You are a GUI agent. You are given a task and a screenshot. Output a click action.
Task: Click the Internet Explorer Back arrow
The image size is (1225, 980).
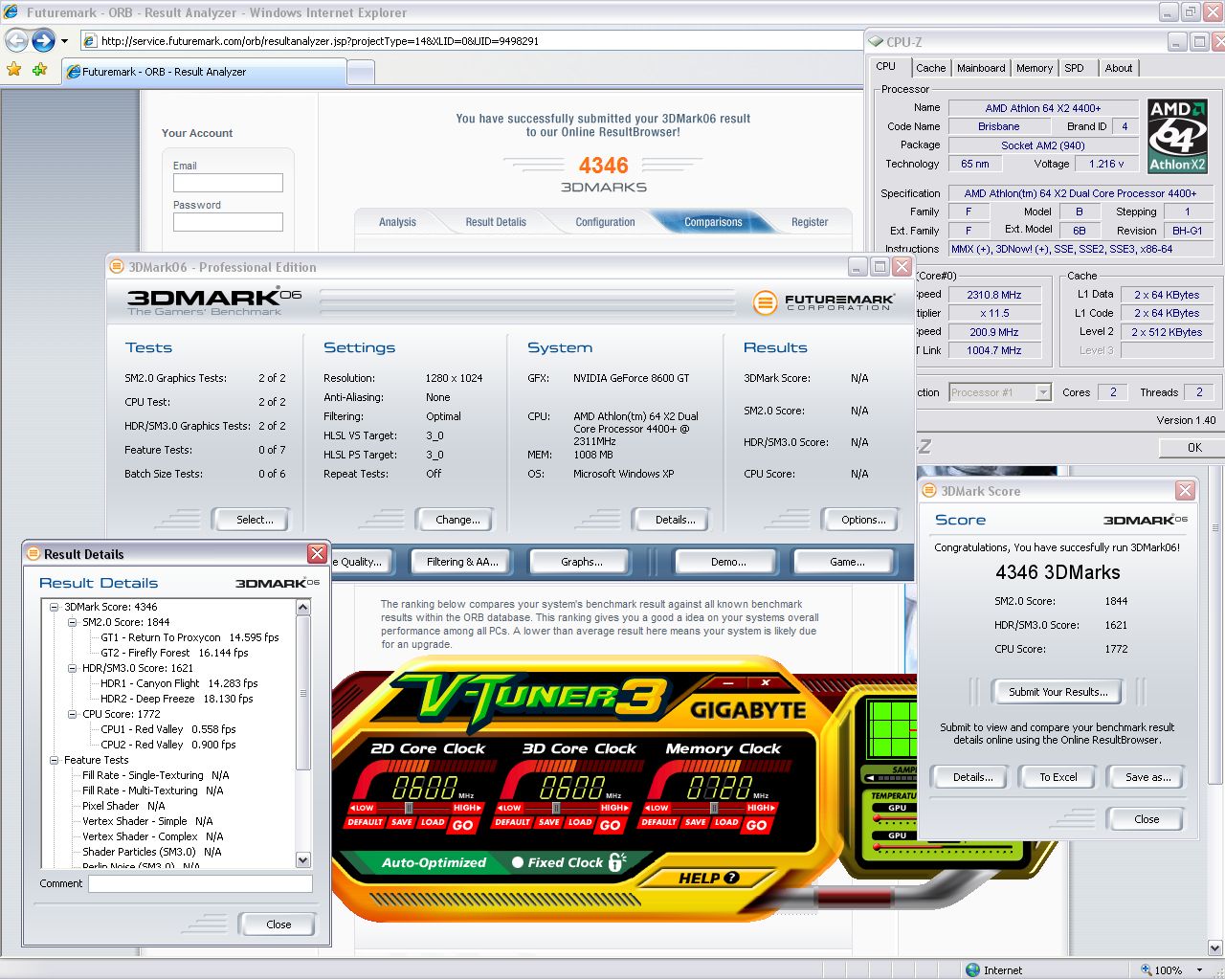[x=16, y=40]
